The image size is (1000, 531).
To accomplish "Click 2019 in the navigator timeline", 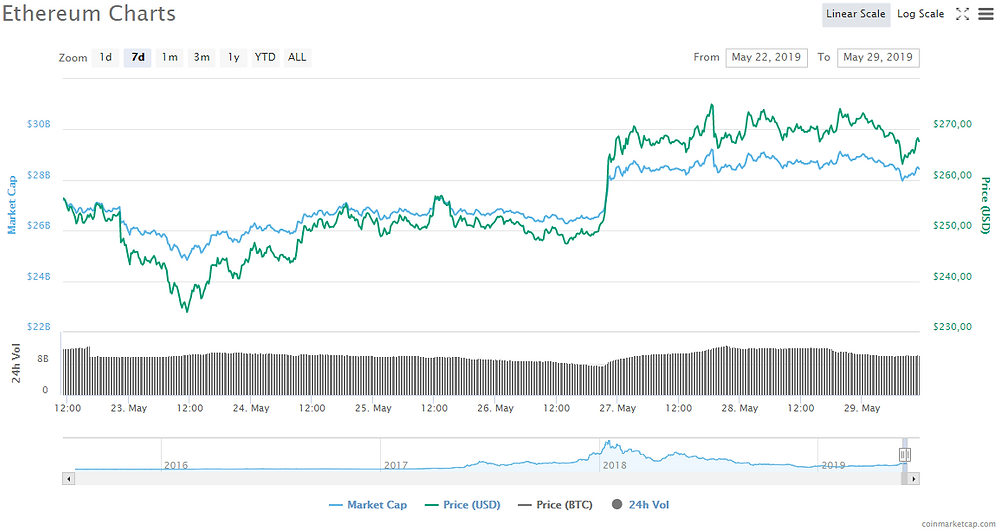I will [x=834, y=465].
